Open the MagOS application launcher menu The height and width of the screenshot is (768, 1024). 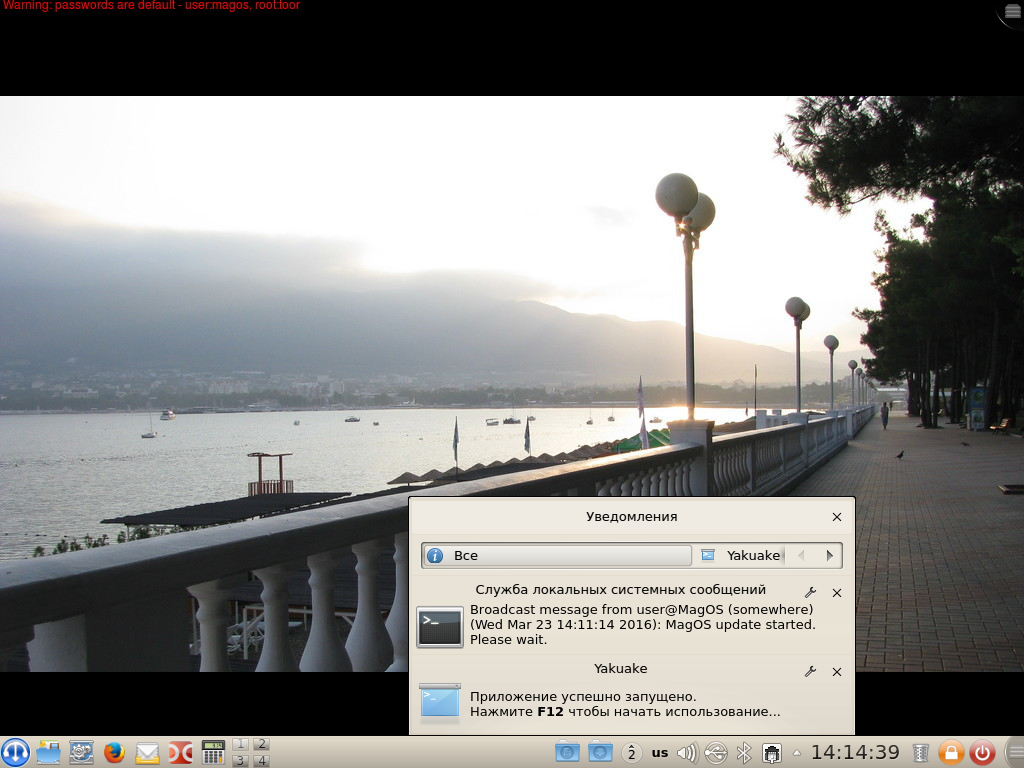click(15, 752)
